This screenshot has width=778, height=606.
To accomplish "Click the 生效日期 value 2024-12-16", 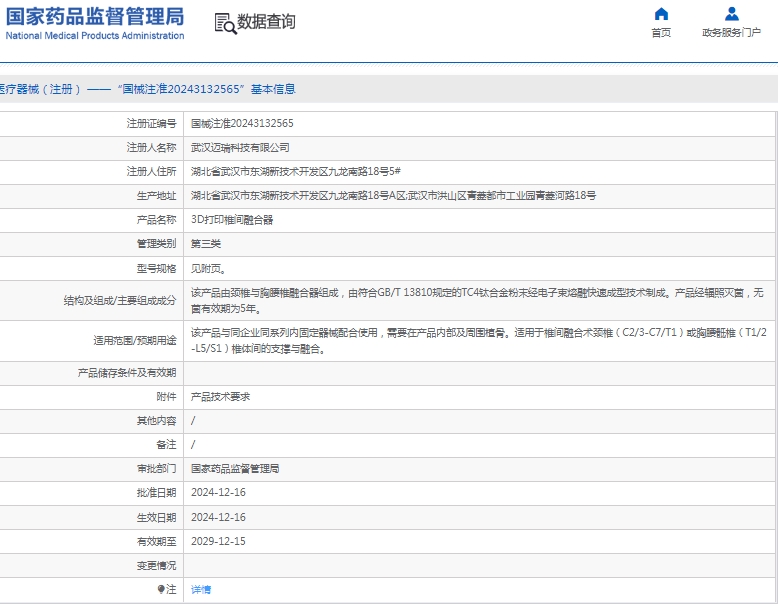I will (x=218, y=517).
